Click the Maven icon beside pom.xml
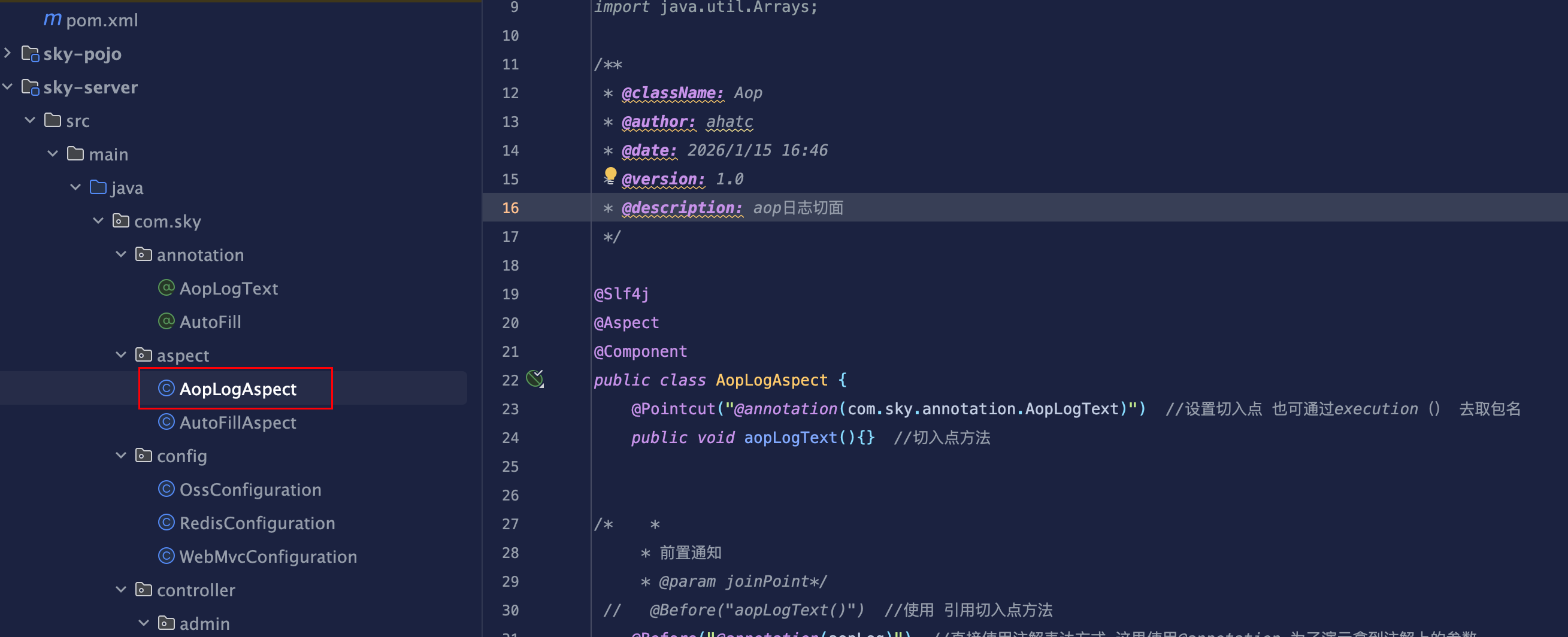This screenshot has height=637, width=1568. (52, 20)
